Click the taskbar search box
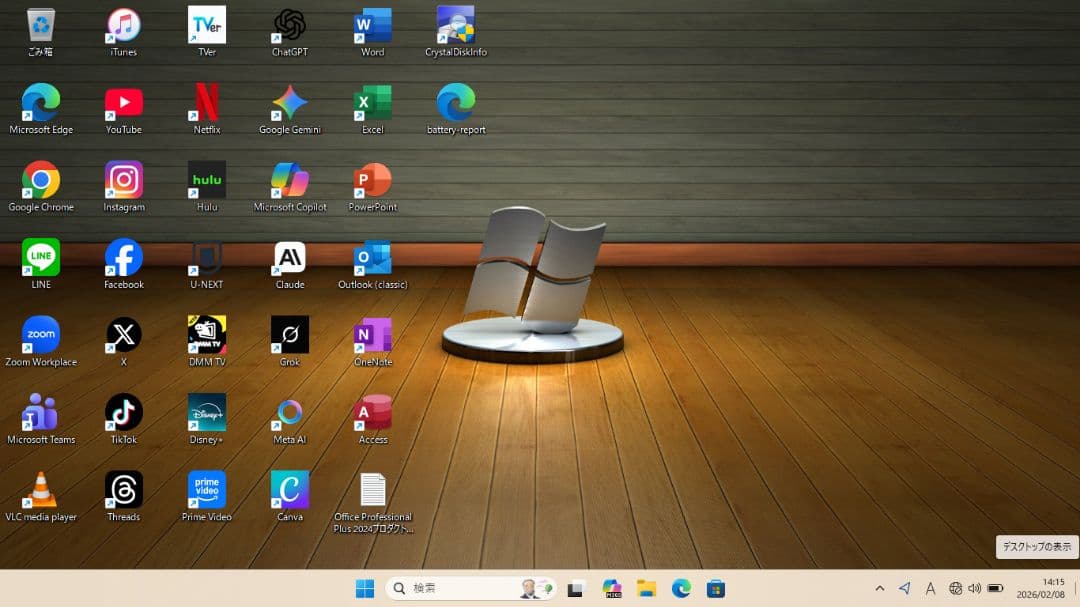Screen dimensions: 1080x607 coord(460,589)
